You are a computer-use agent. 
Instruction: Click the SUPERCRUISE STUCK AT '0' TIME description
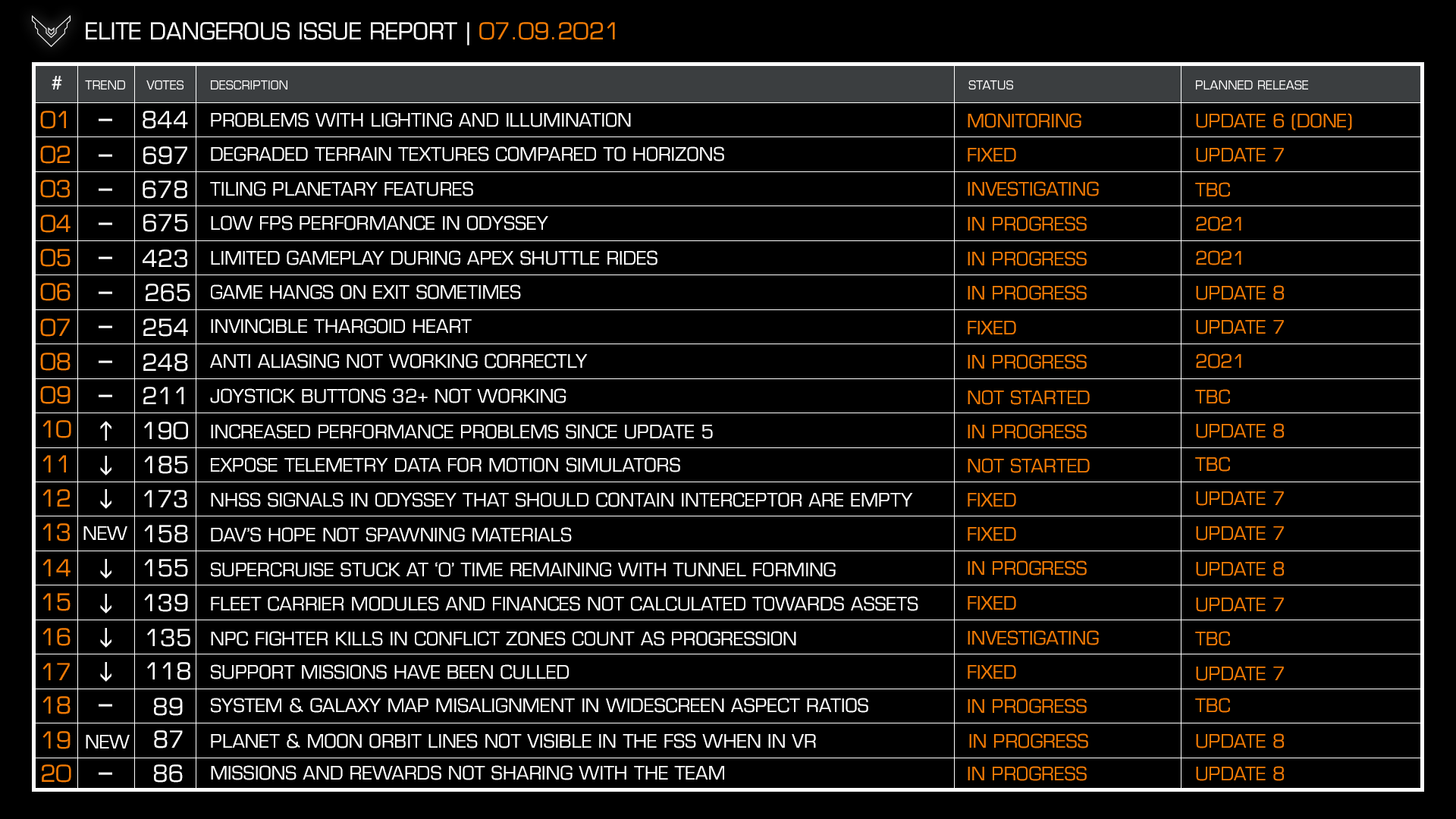click(x=523, y=570)
